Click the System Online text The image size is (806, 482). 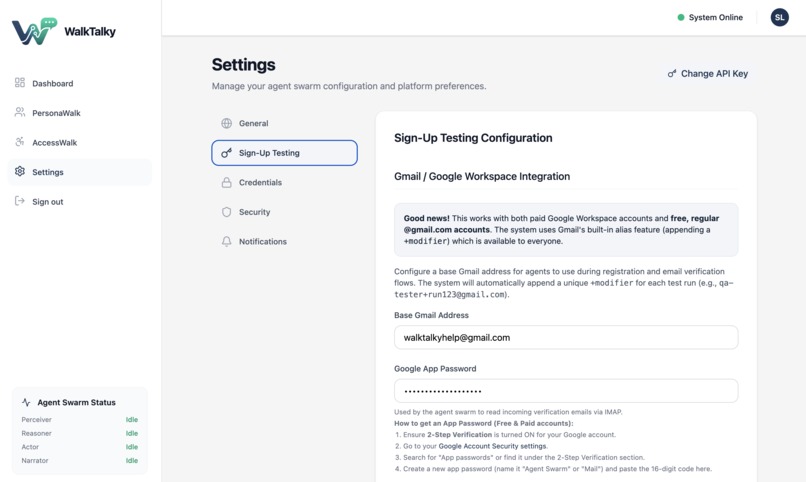coord(716,17)
